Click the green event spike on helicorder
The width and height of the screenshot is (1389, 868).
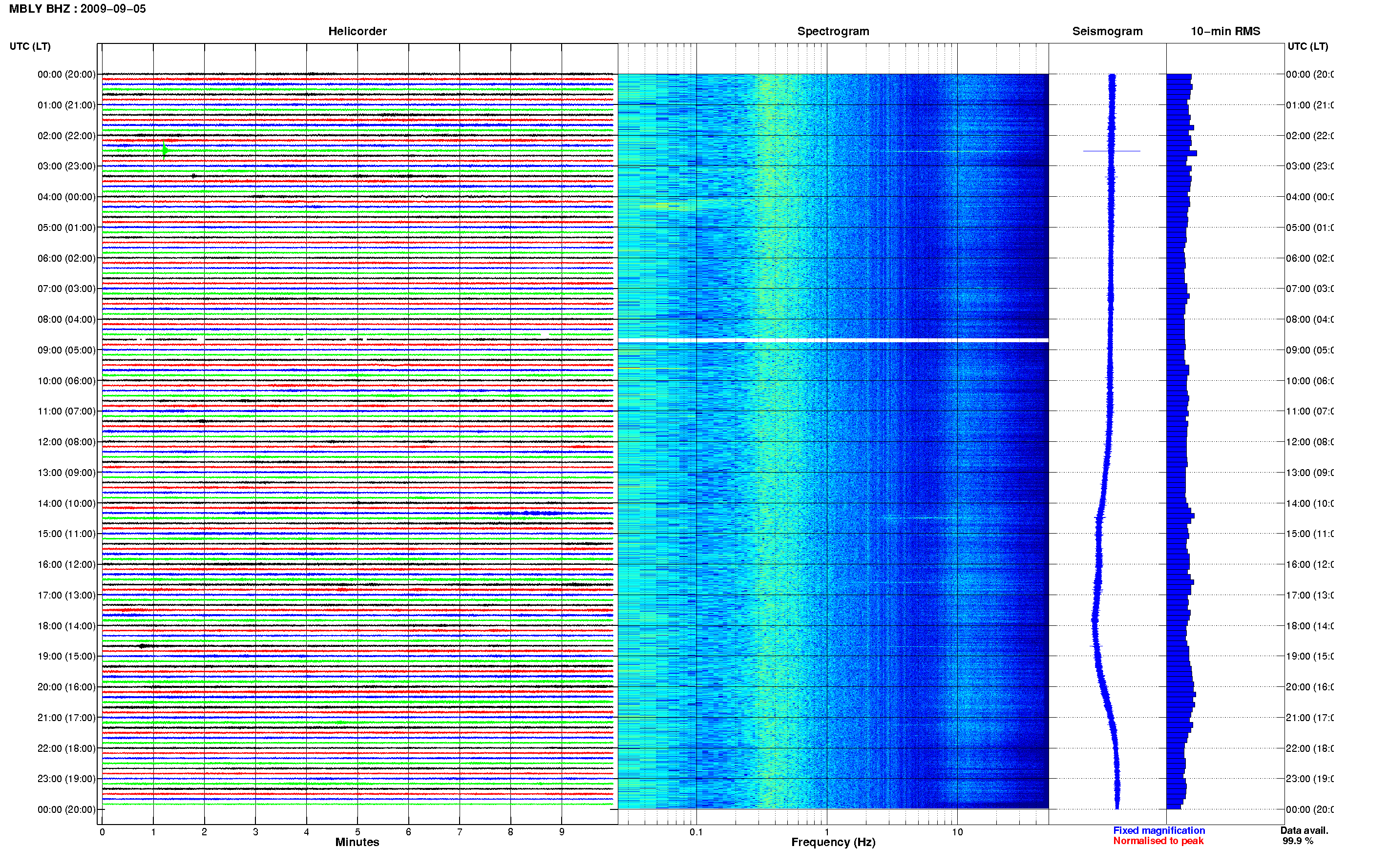(165, 150)
